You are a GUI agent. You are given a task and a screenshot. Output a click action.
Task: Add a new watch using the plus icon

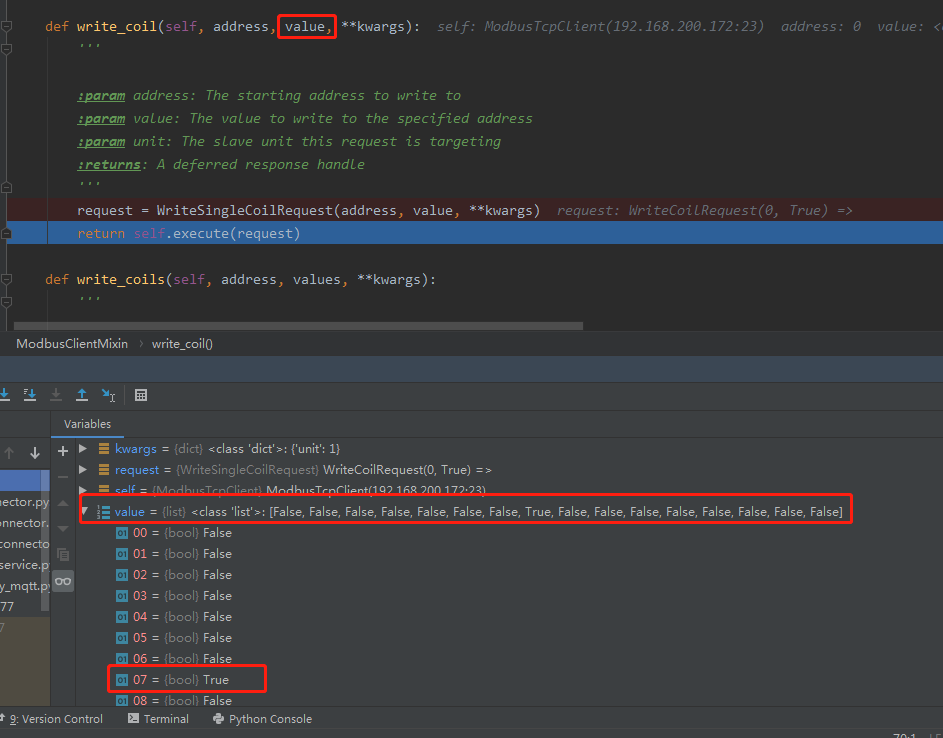62,451
